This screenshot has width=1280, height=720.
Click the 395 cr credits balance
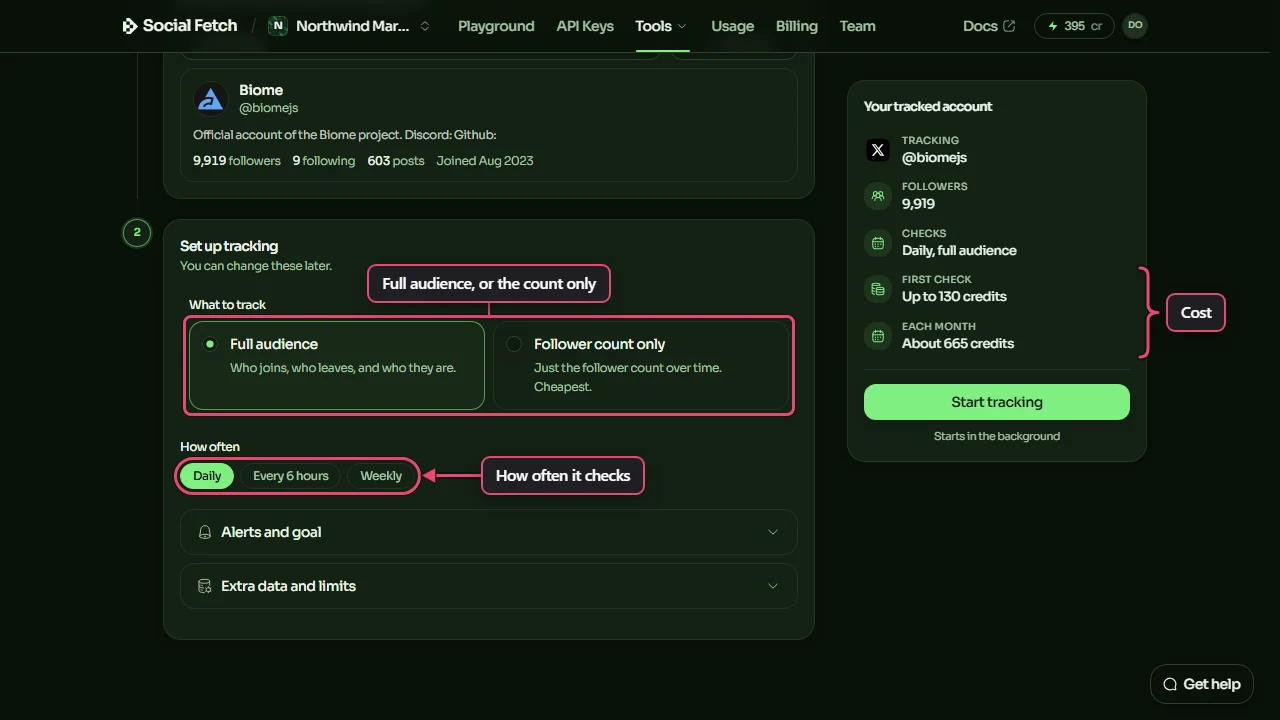(1075, 26)
